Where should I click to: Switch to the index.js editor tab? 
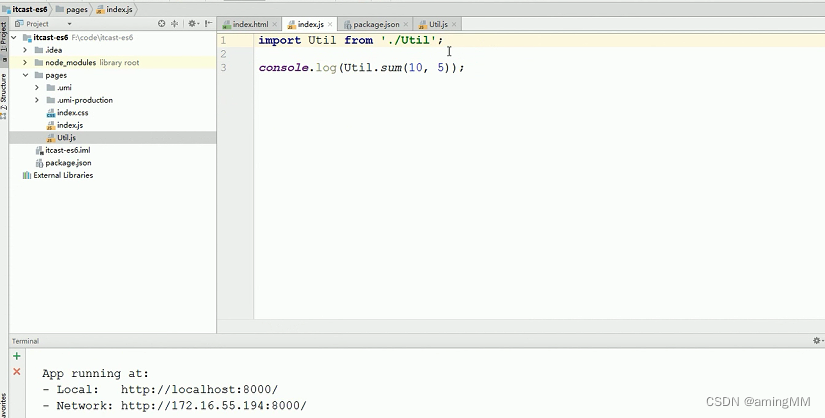(310, 24)
